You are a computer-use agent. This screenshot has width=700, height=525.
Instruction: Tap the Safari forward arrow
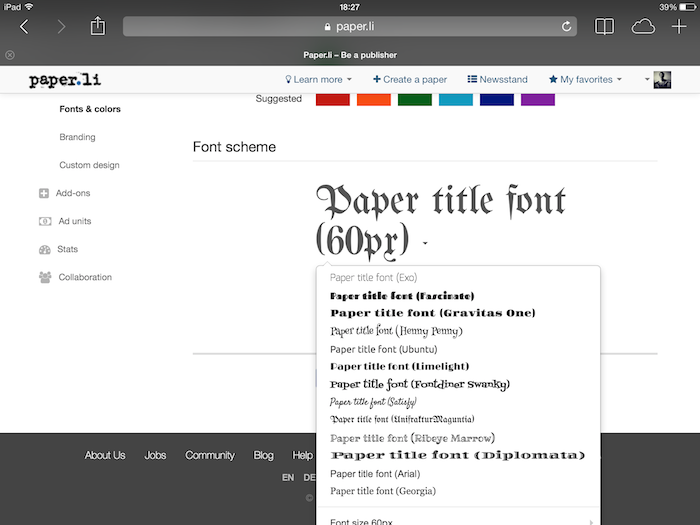(61, 27)
